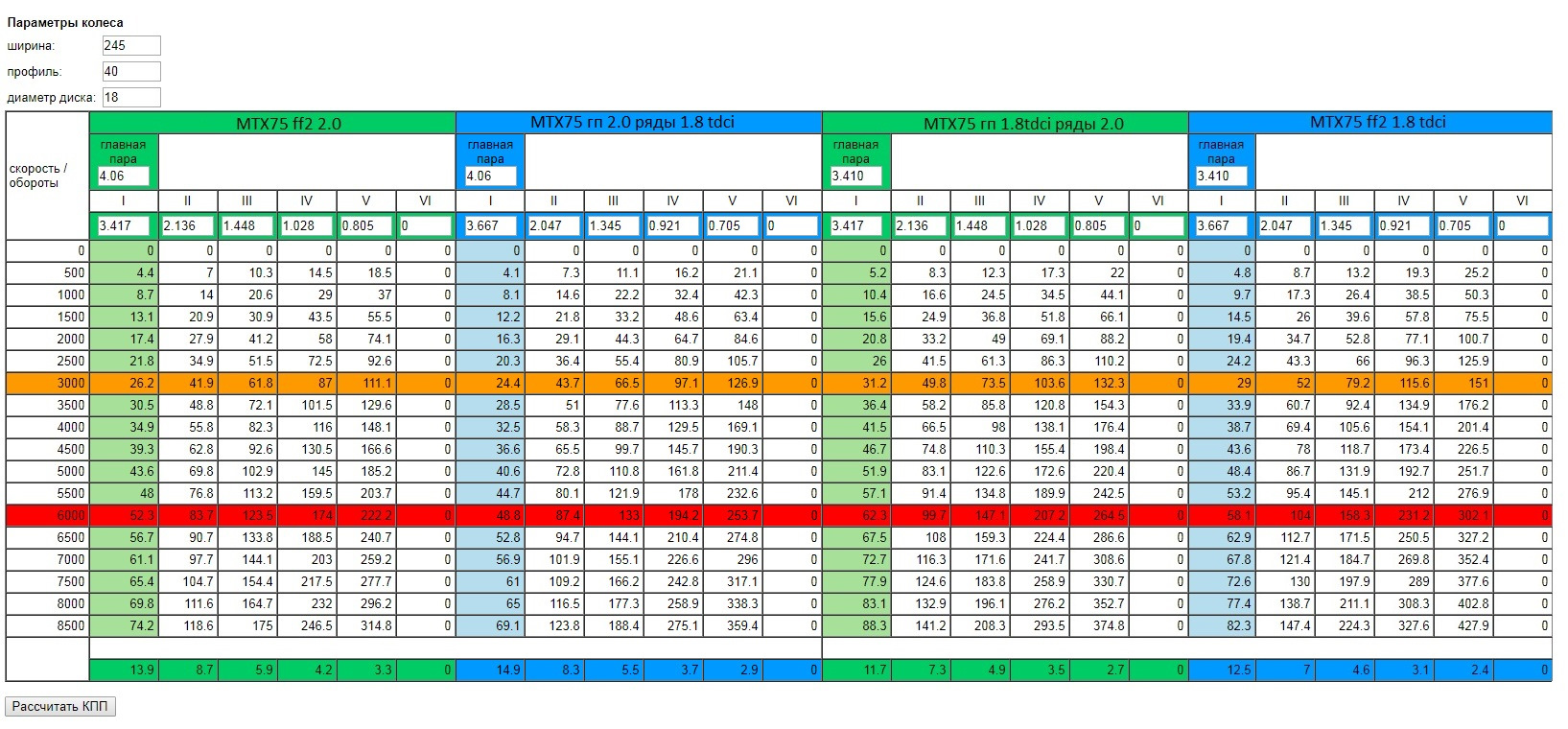Click the Параметры колеса heading
Screen dimensions: 1568x729
(65, 22)
